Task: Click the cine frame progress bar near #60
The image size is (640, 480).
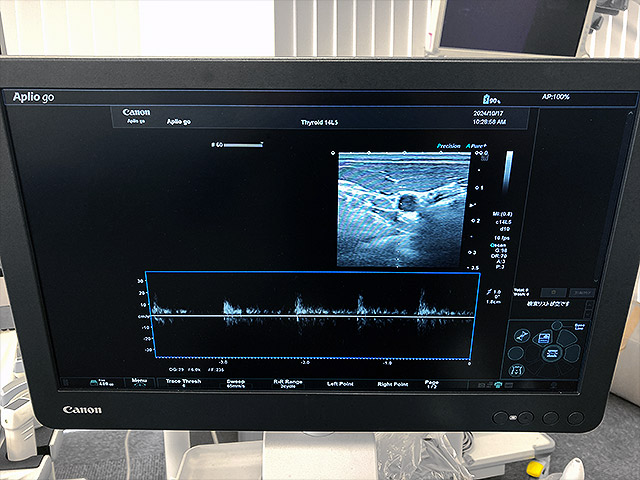Action: [x=243, y=144]
